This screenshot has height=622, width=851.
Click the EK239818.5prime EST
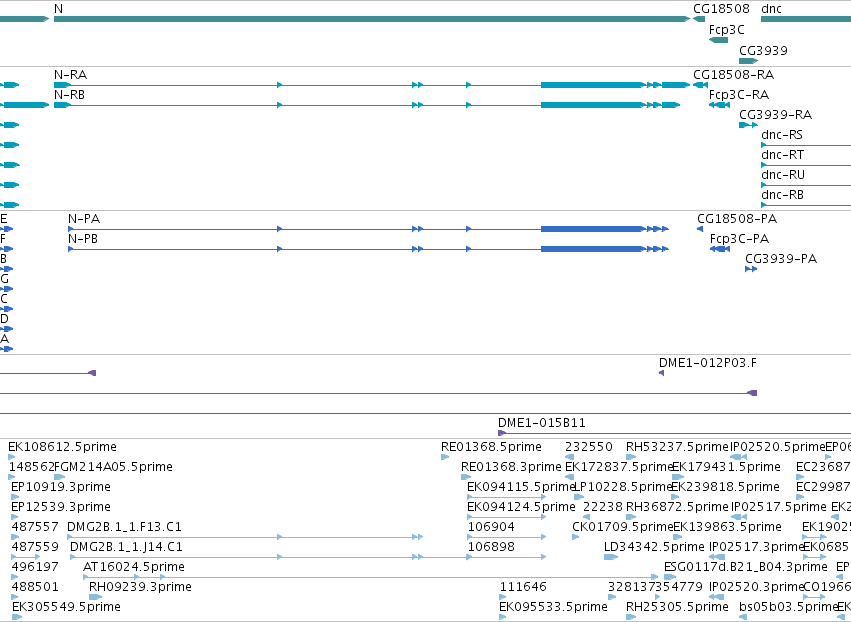[x=676, y=497]
